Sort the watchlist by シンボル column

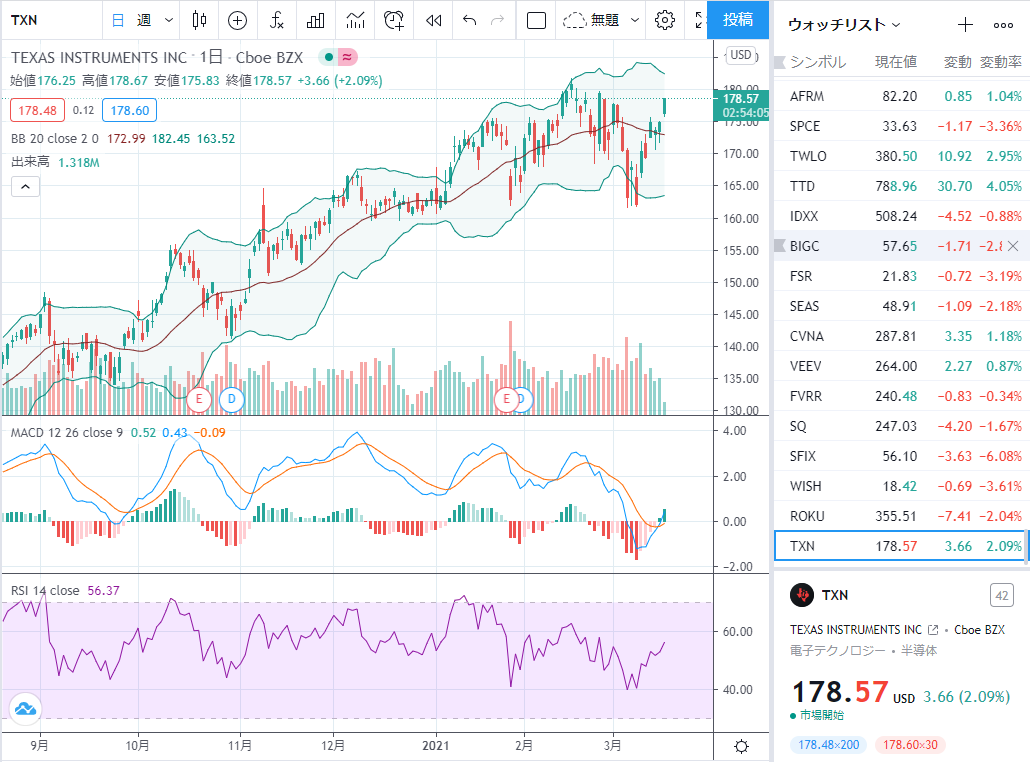click(x=818, y=62)
